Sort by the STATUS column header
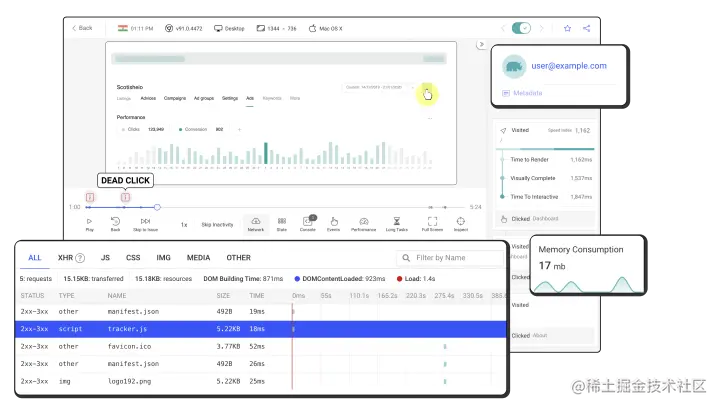 coord(32,296)
